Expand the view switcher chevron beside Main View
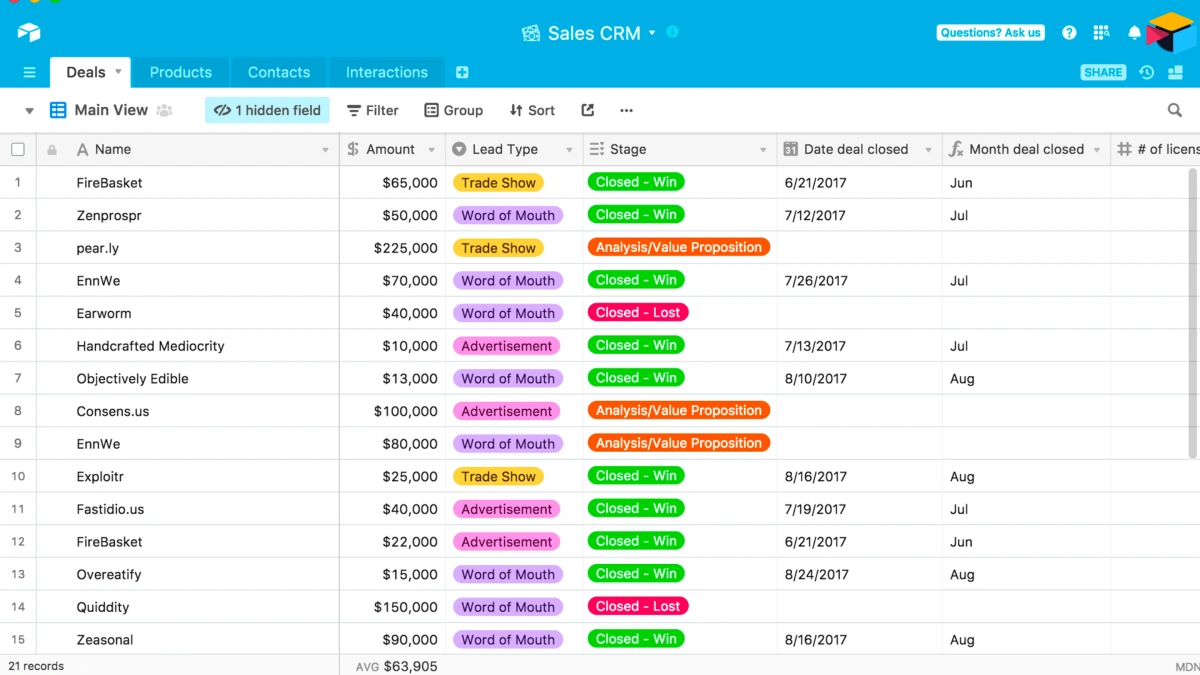 [28, 110]
